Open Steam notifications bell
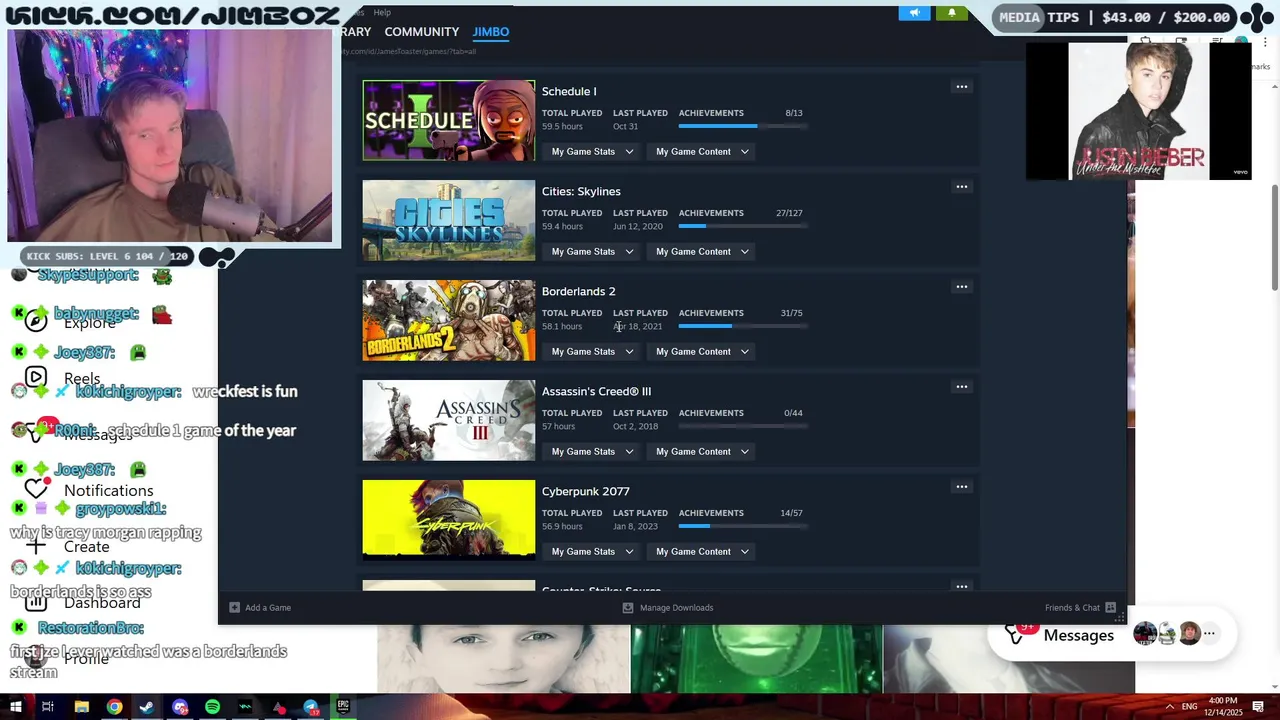 point(952,13)
